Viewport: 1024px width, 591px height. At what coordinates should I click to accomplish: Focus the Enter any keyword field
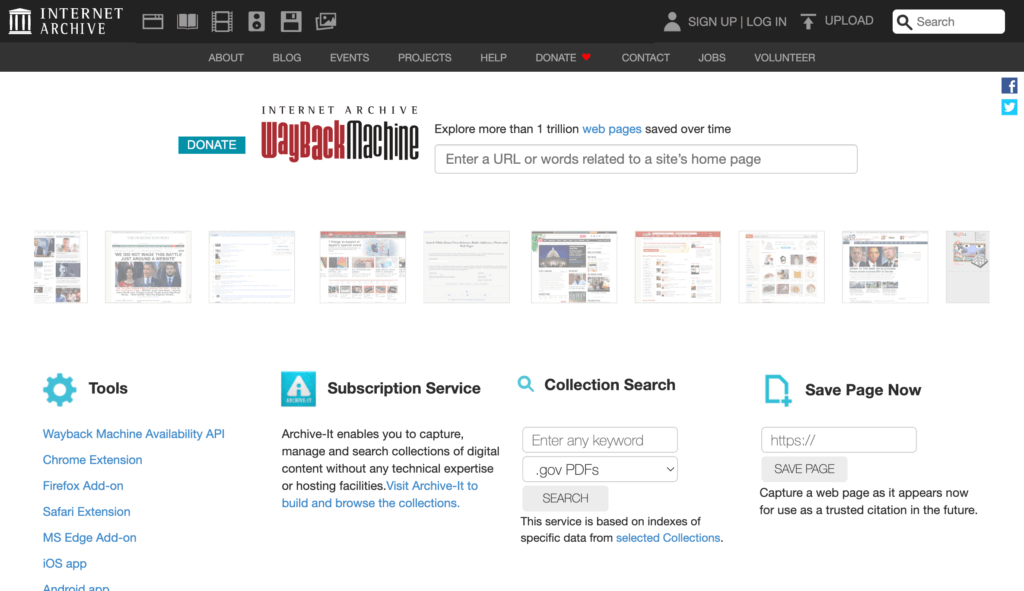coord(600,440)
